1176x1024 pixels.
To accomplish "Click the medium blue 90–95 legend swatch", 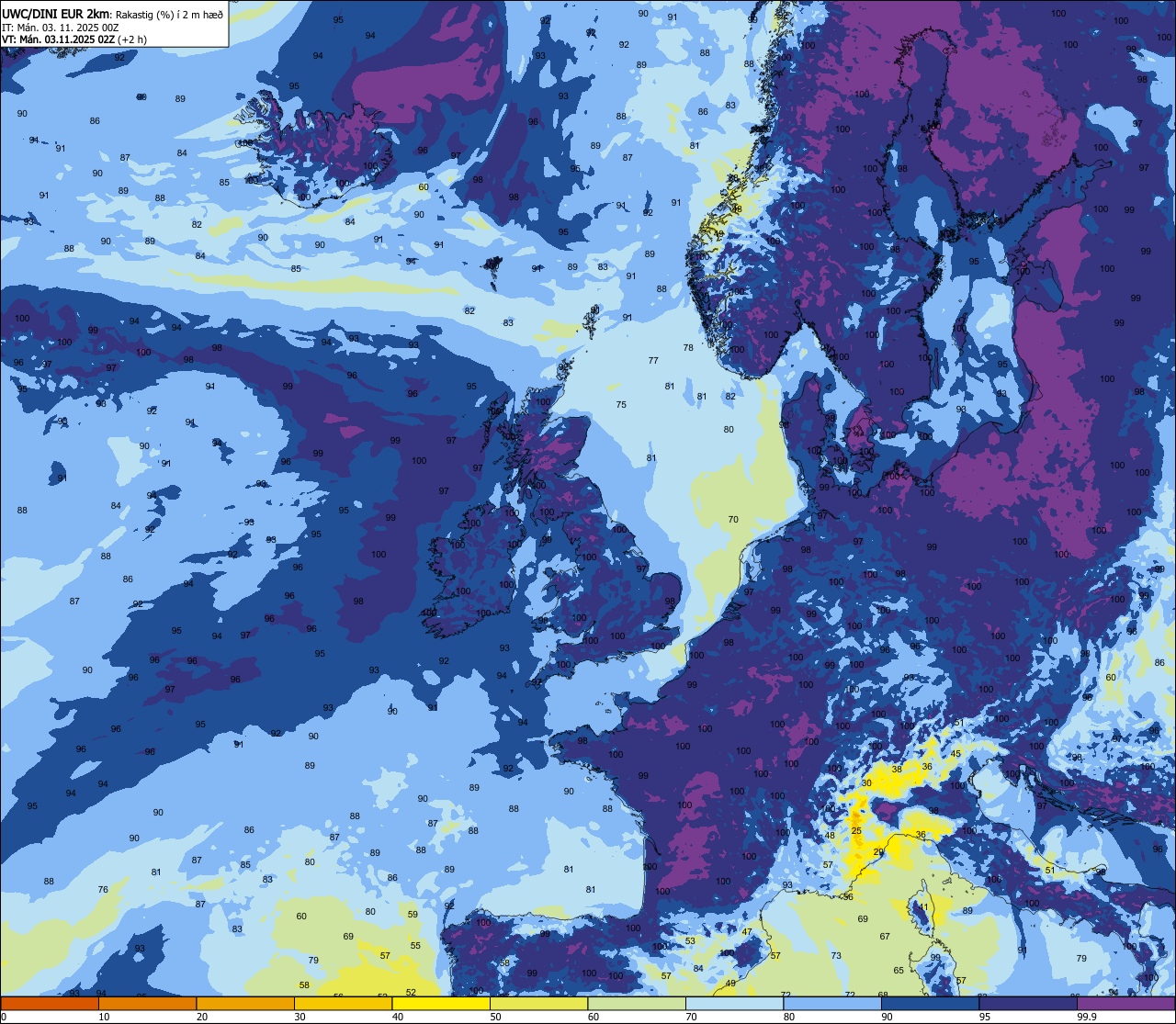I will point(931,1004).
